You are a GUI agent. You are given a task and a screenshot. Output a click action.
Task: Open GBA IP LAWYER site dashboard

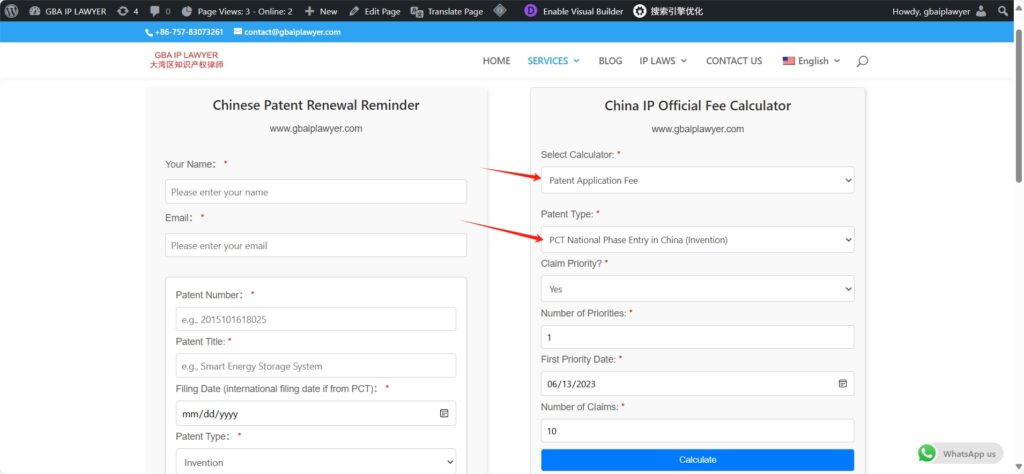click(x=68, y=11)
